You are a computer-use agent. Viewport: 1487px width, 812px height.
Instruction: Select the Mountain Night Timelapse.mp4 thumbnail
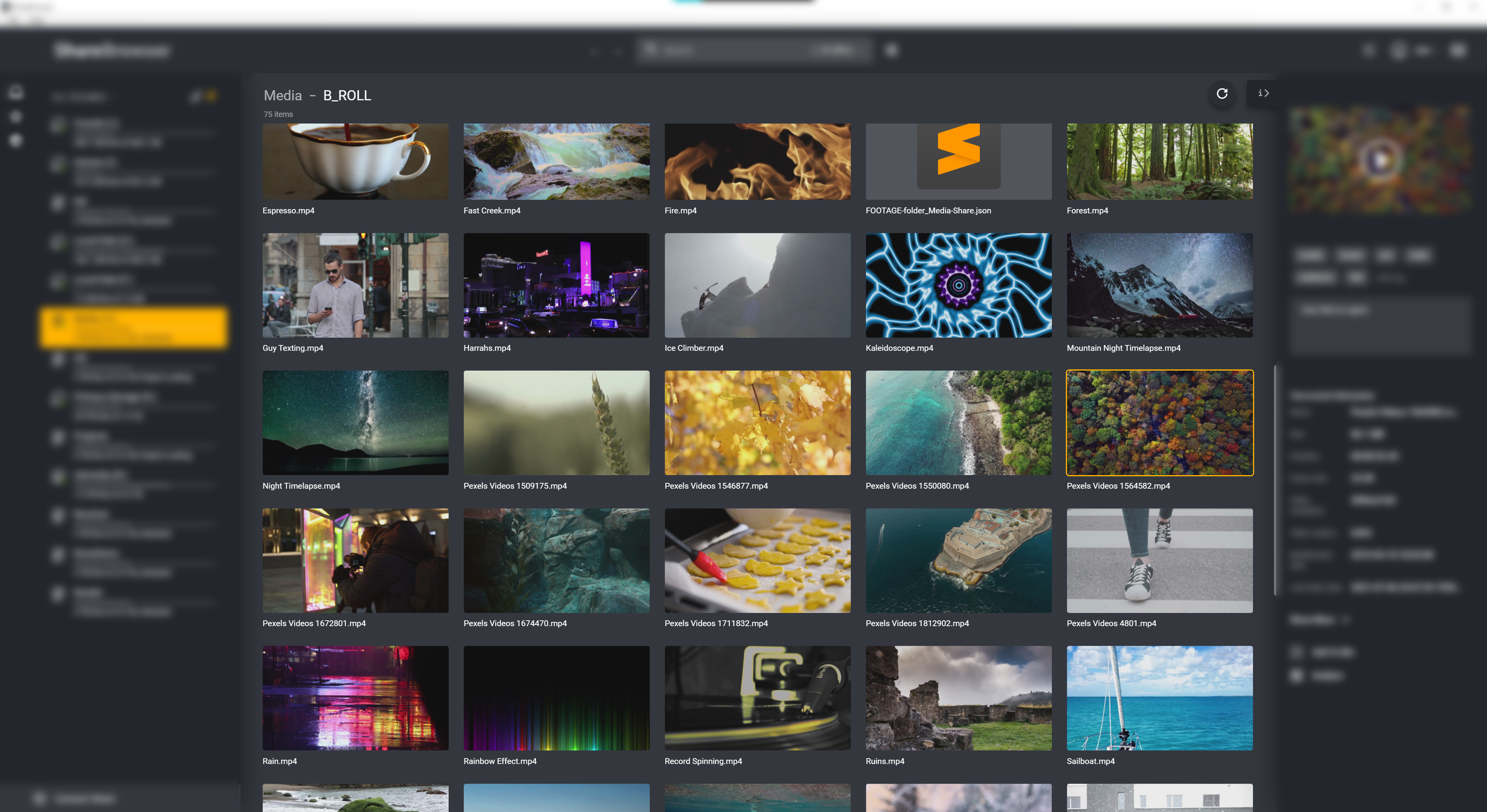click(1160, 285)
